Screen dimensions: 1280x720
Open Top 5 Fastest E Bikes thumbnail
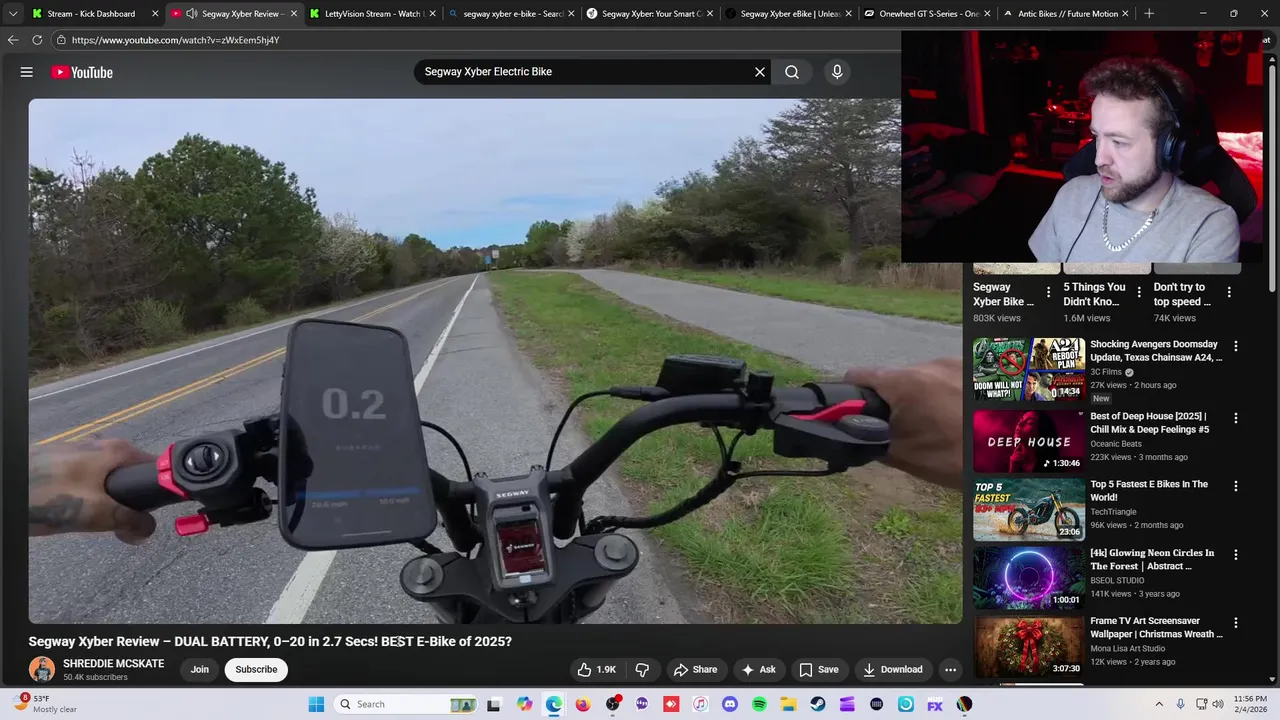pos(1029,509)
